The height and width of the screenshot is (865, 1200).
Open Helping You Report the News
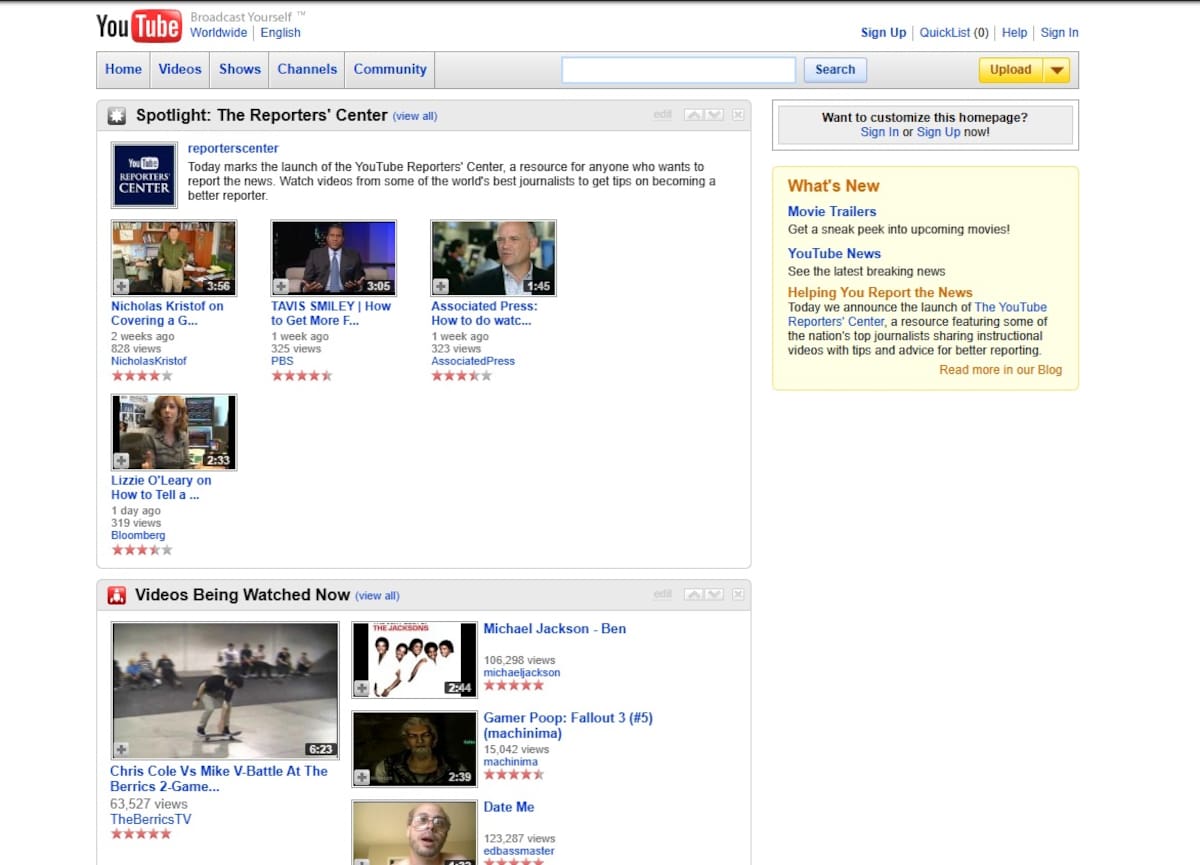880,293
